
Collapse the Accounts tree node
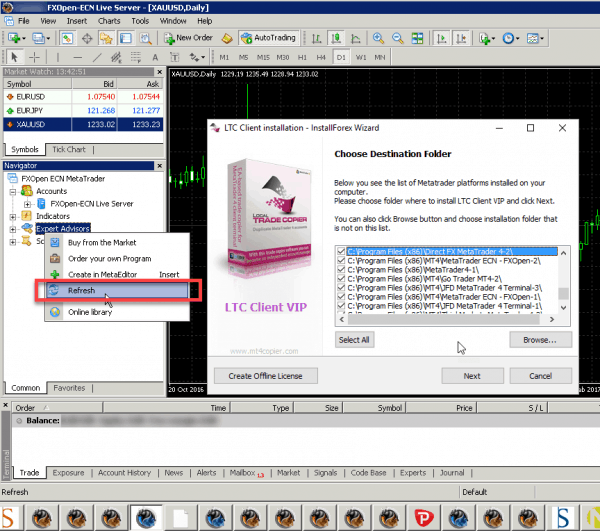click(x=13, y=191)
